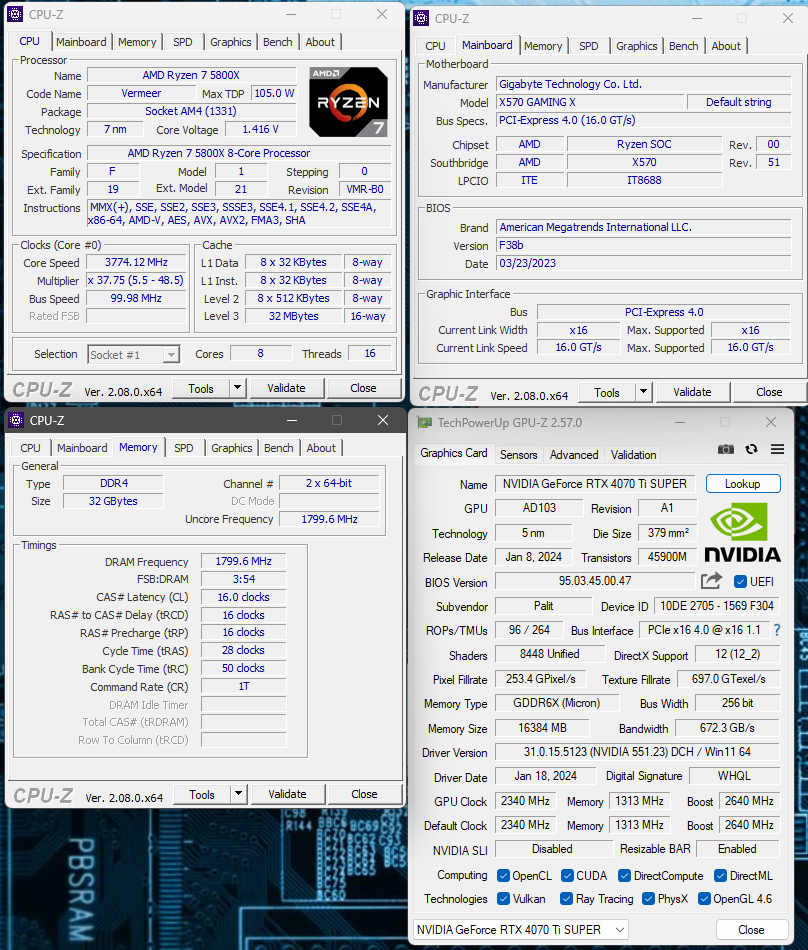The width and height of the screenshot is (808, 950).
Task: Click Tools button in the Memory window
Action: point(202,794)
